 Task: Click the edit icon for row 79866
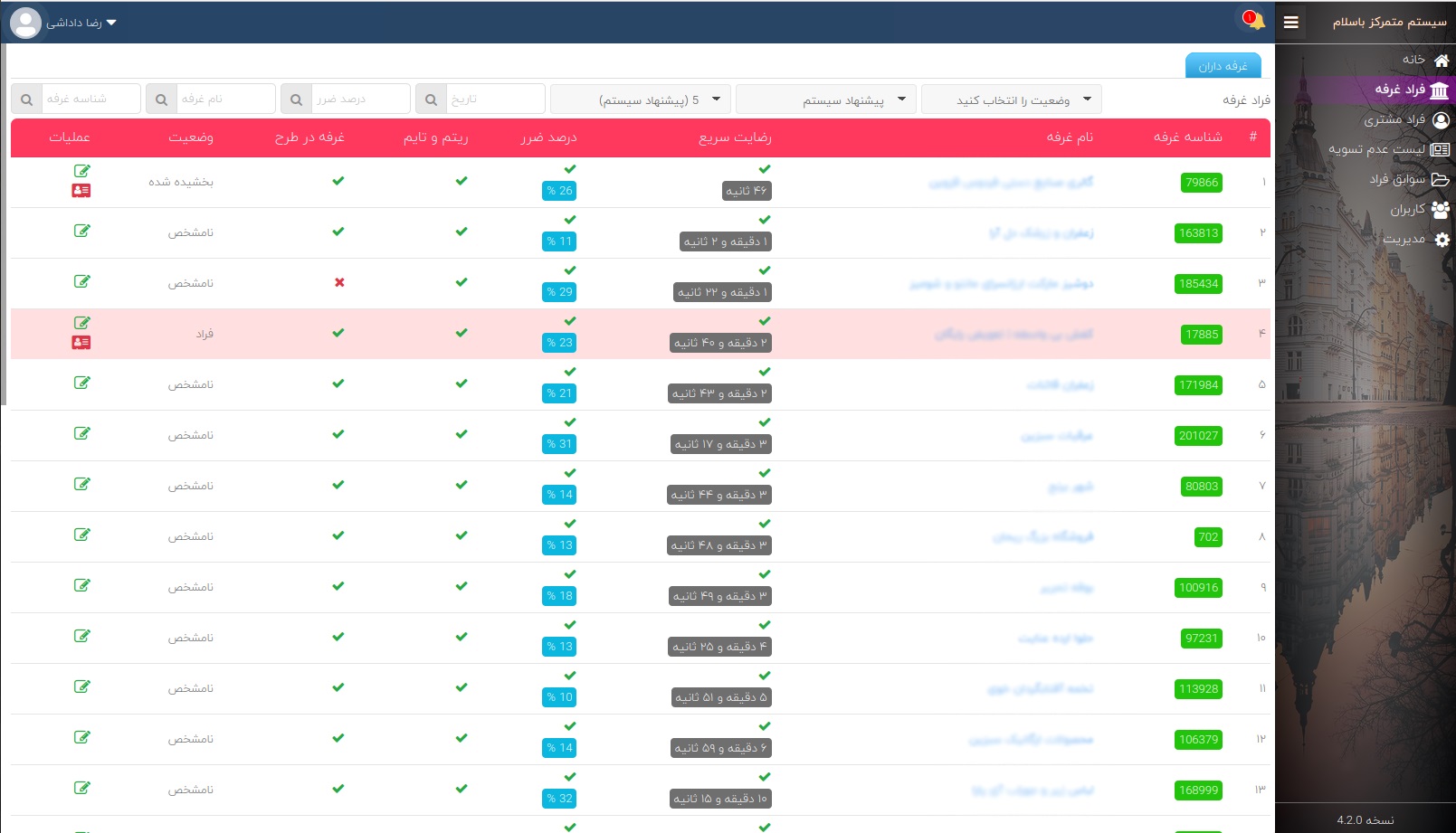82,171
